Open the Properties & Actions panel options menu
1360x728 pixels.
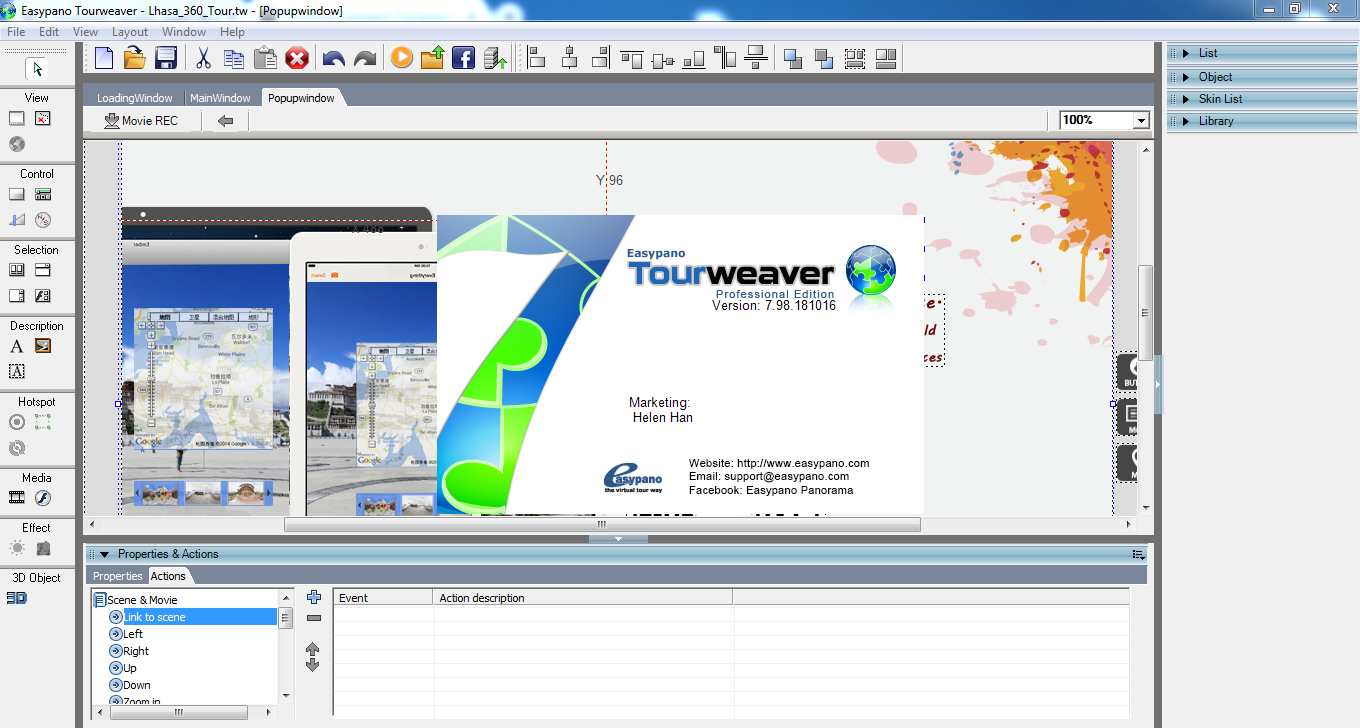1138,554
